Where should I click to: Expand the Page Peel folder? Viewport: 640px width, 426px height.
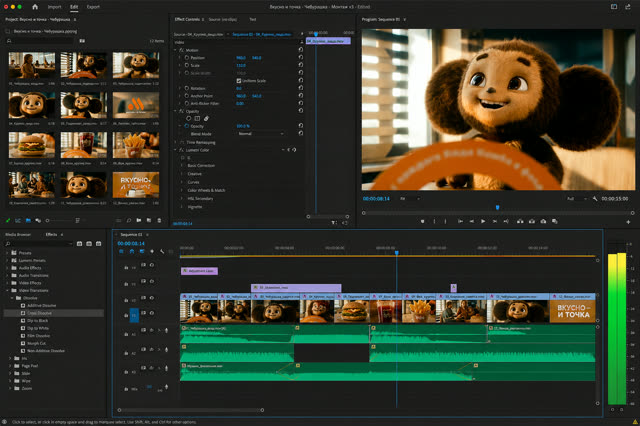tap(10, 366)
